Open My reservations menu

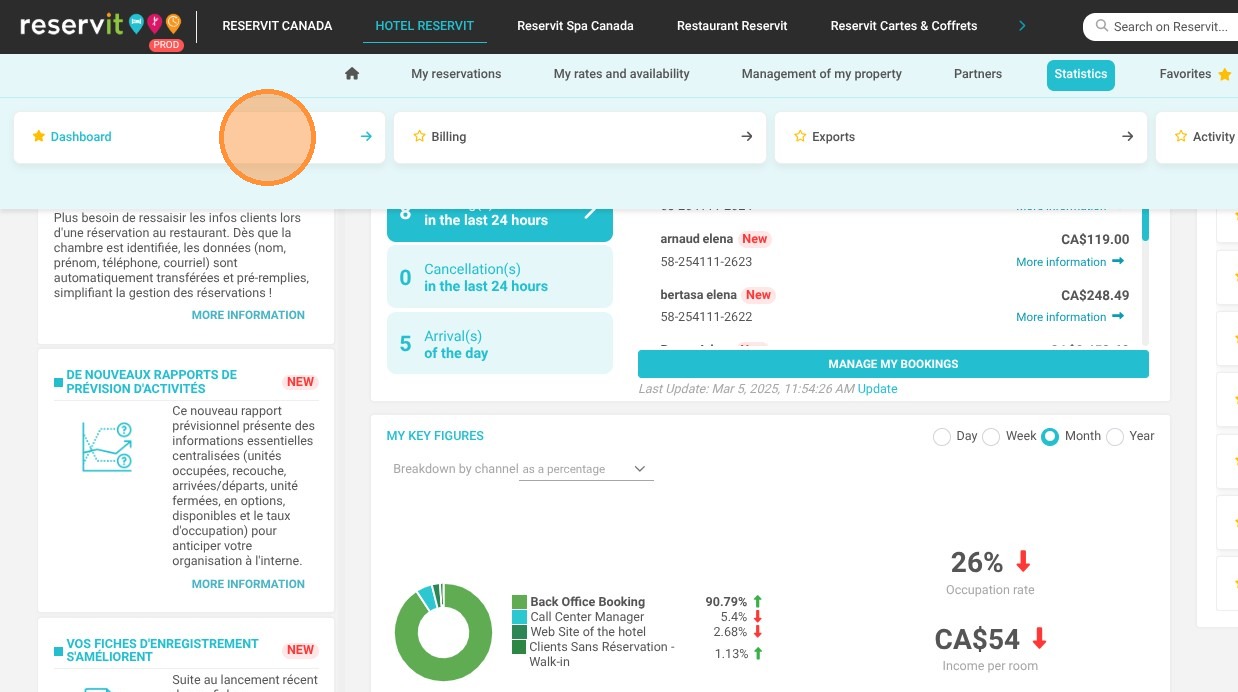(x=456, y=74)
